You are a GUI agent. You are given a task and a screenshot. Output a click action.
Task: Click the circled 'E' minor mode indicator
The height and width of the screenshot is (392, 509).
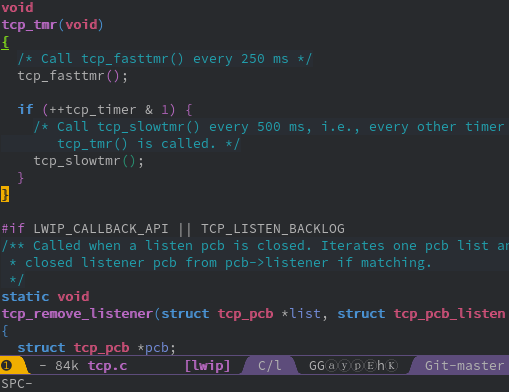click(x=370, y=366)
